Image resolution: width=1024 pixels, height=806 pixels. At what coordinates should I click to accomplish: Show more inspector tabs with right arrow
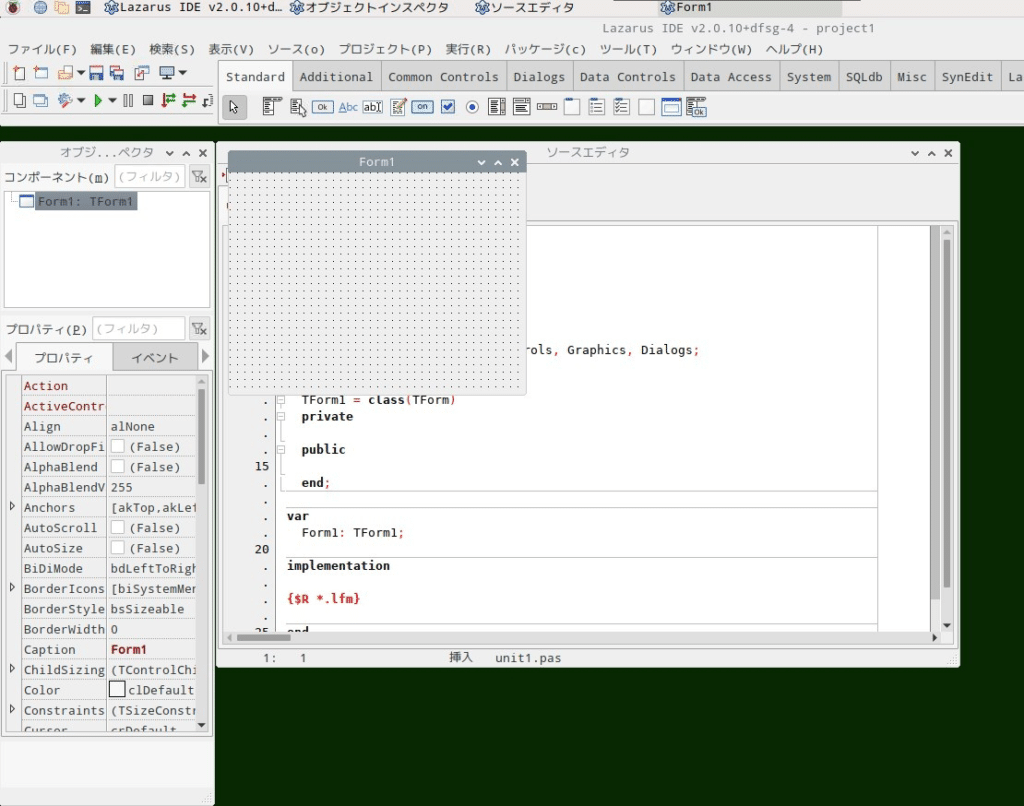point(205,357)
